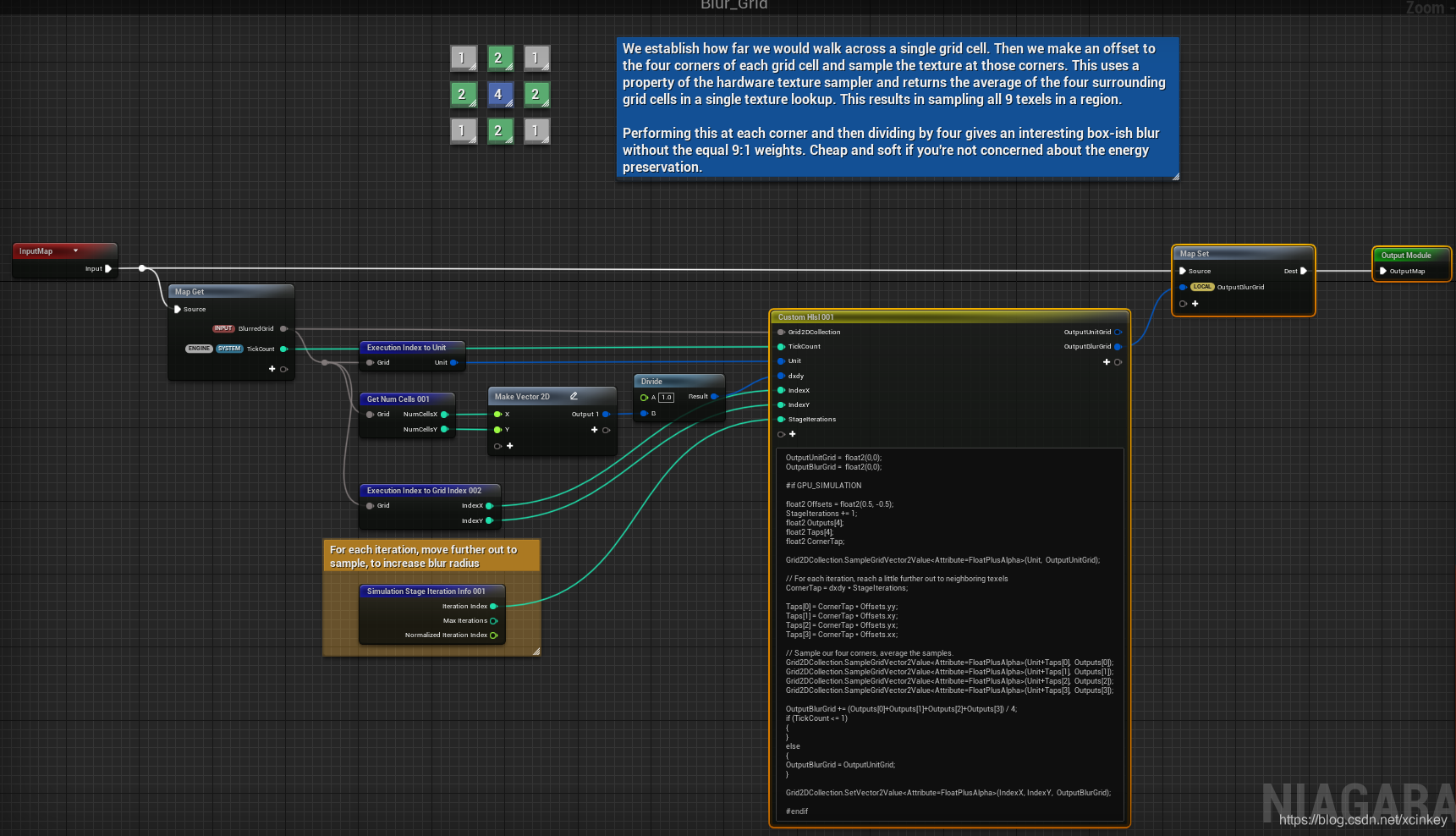Add an output pin on Custom Hlsl 001
Screen dimensions: 1456x836
click(x=1107, y=362)
